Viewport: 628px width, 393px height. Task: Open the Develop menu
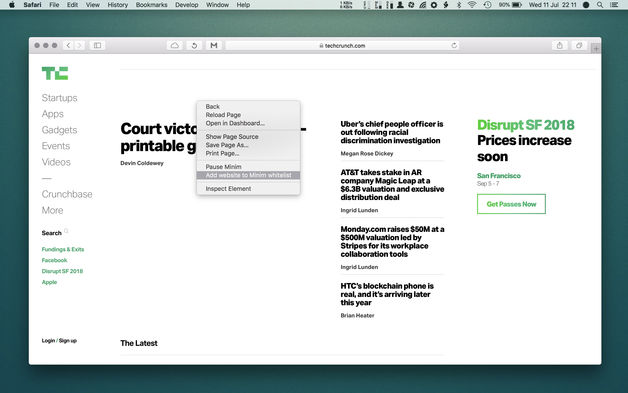187,5
